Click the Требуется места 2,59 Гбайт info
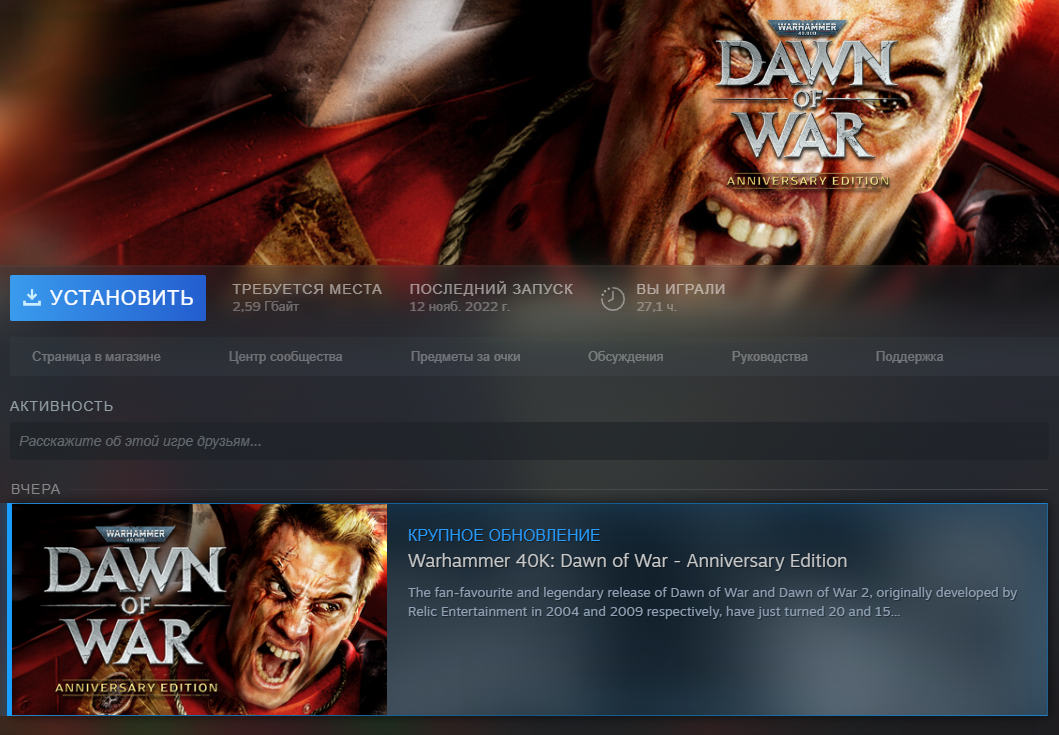 (x=307, y=297)
